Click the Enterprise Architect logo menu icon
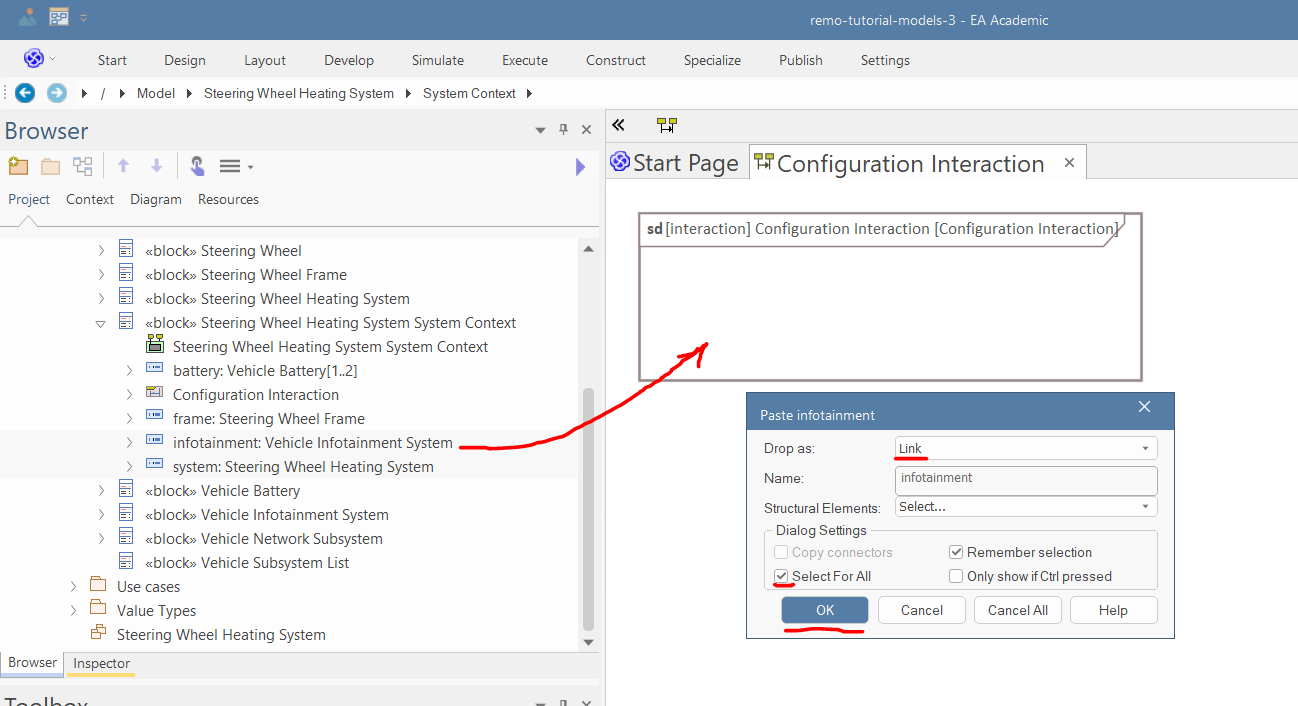 [34, 59]
